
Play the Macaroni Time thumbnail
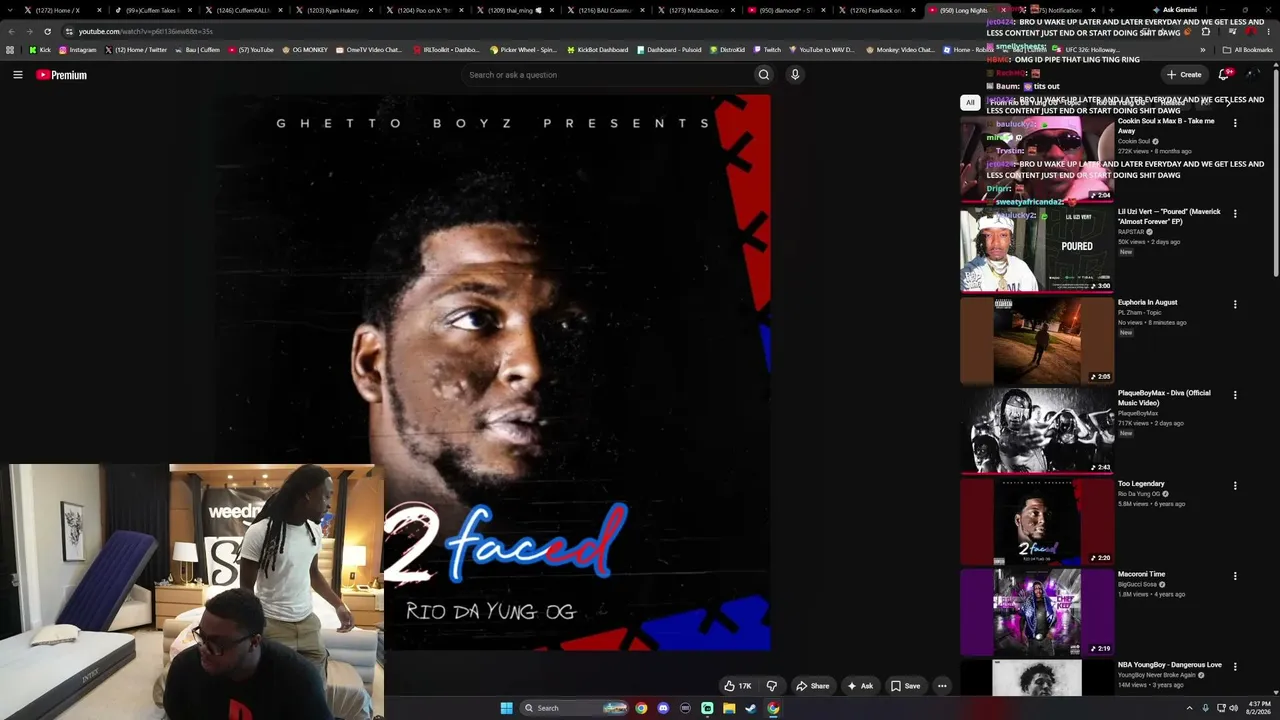pyautogui.click(x=1037, y=612)
